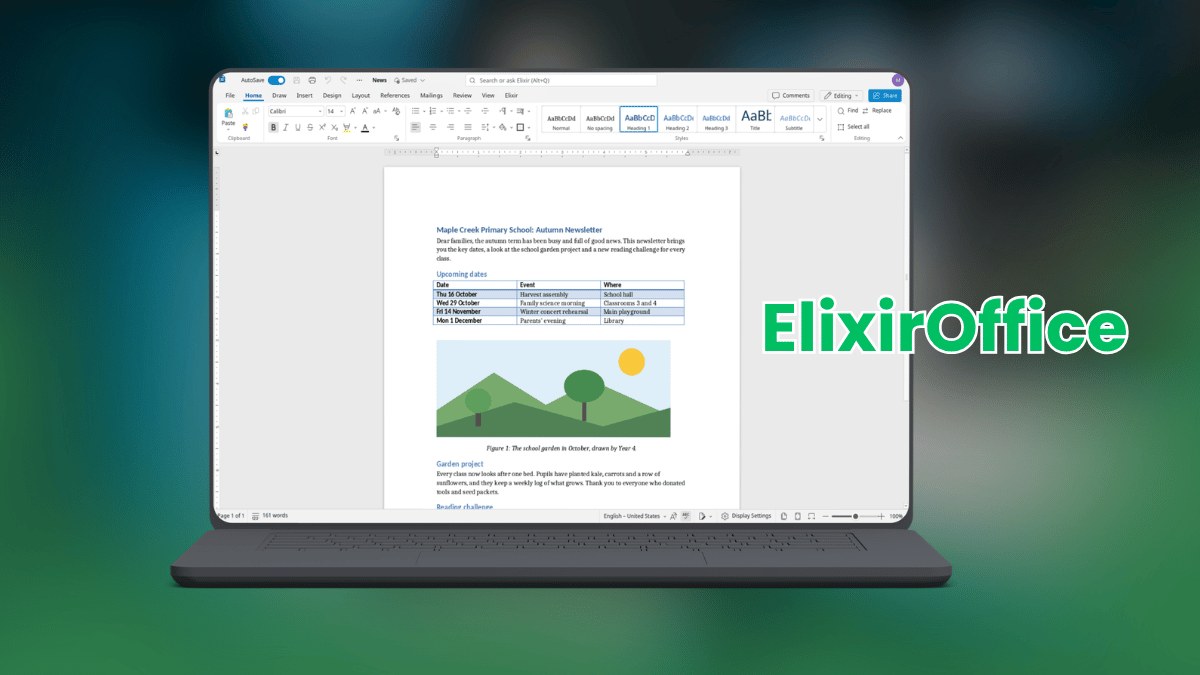Open the Saved status dropdown

pos(410,80)
